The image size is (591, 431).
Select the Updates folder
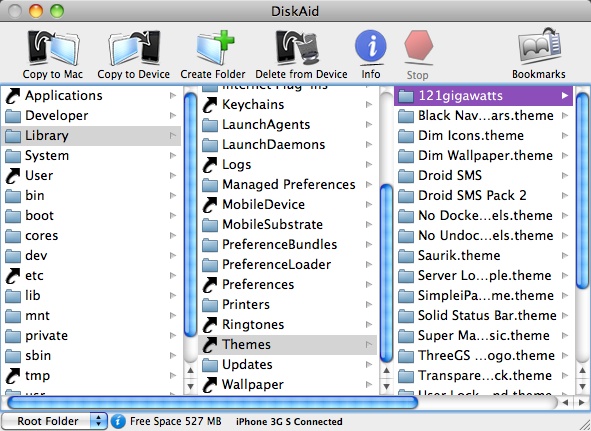[288, 365]
